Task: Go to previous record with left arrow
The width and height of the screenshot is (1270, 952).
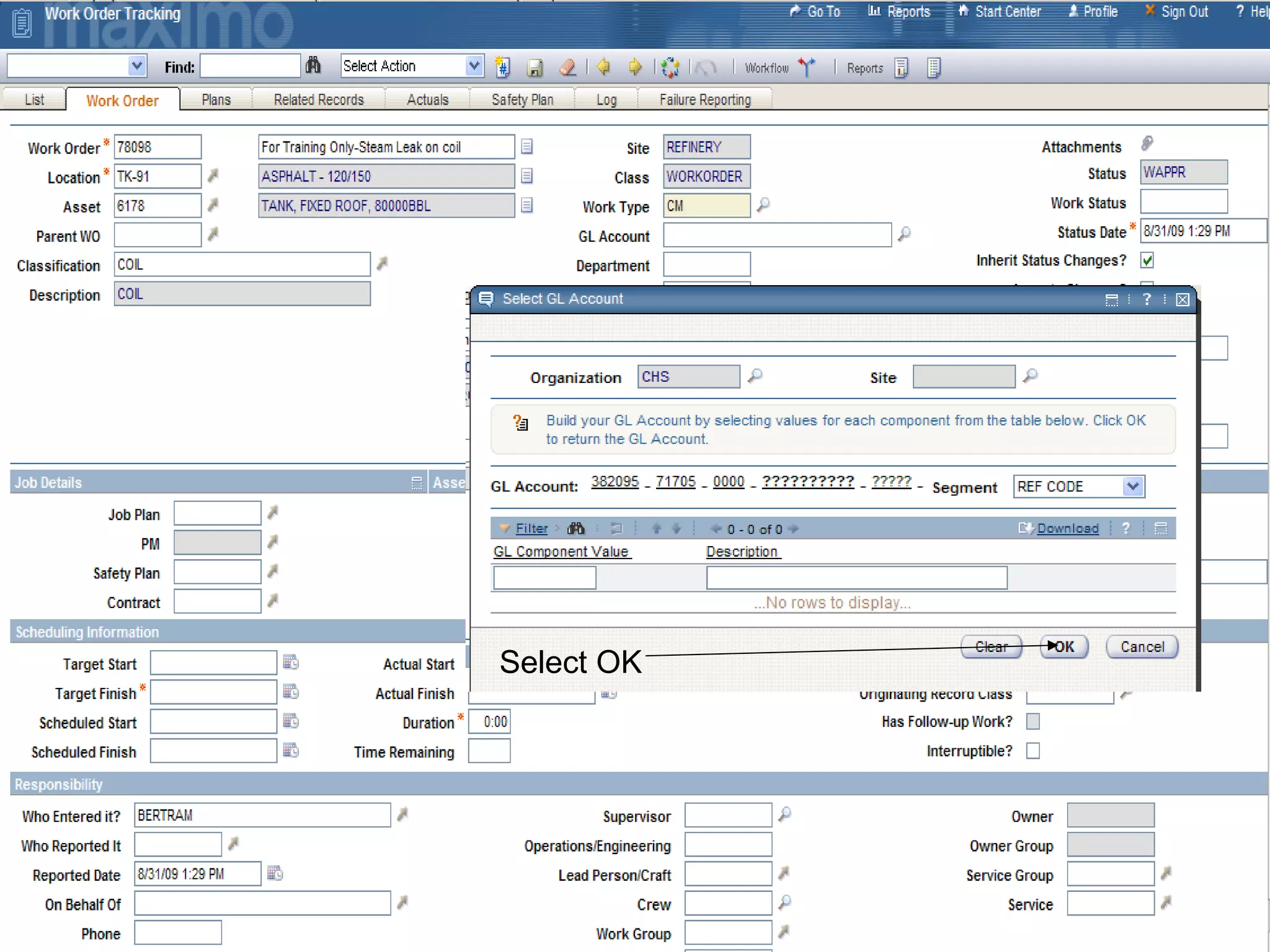Action: tap(603, 66)
